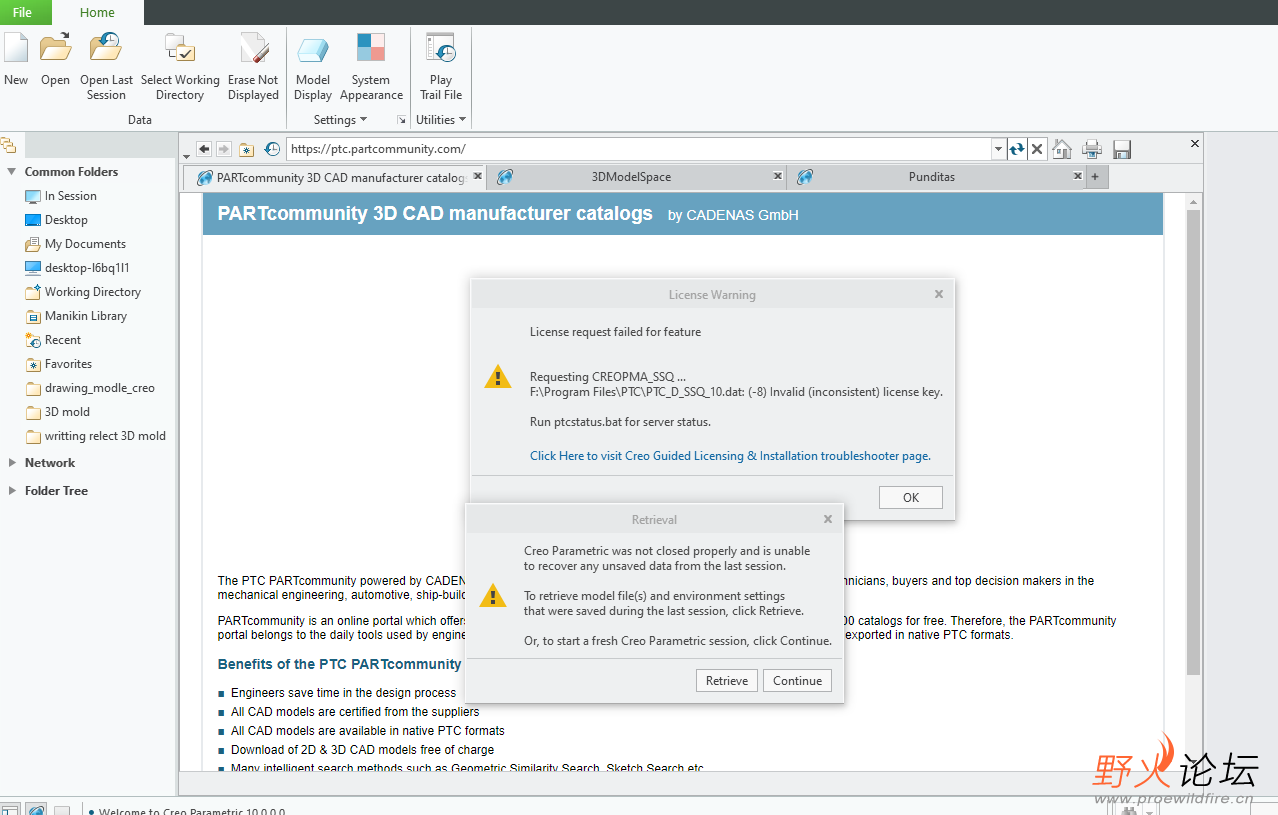Close the PARTcommunity browser tab
The height and width of the screenshot is (815, 1278).
point(477,176)
